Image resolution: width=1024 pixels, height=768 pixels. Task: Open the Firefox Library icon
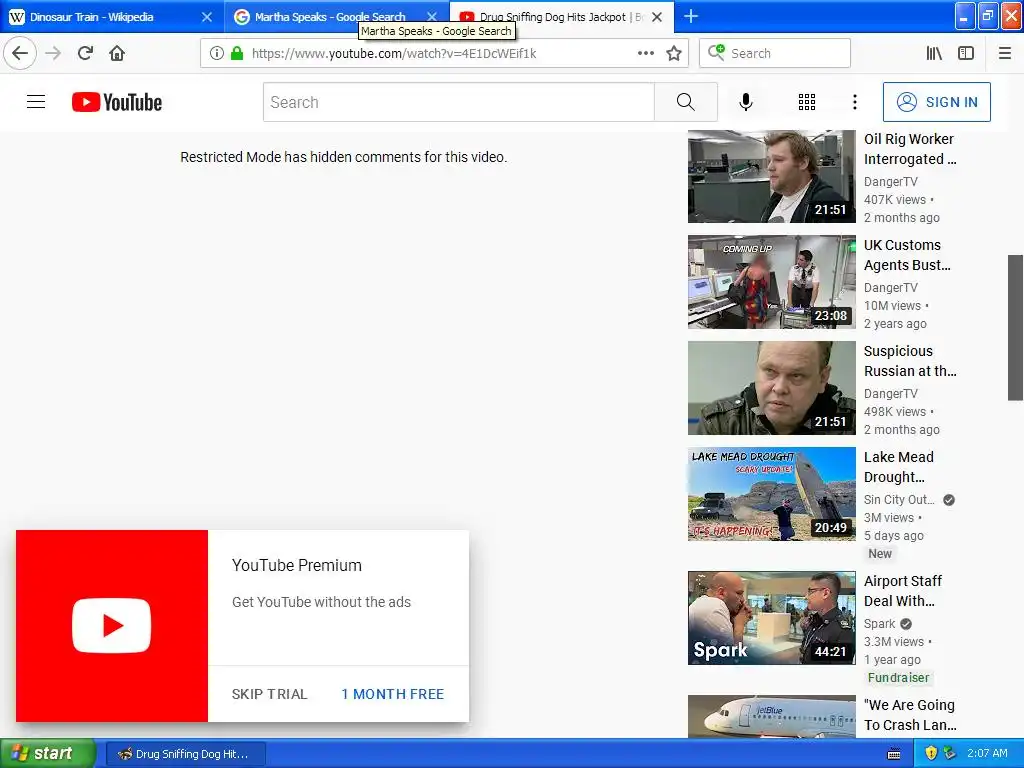[934, 54]
